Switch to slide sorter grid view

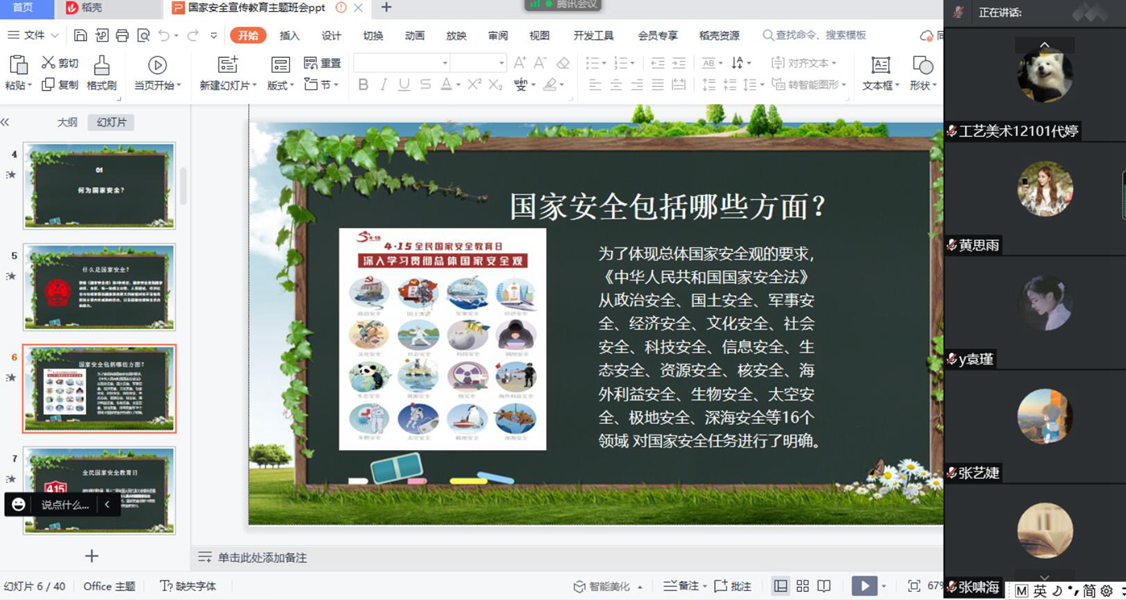(x=802, y=586)
